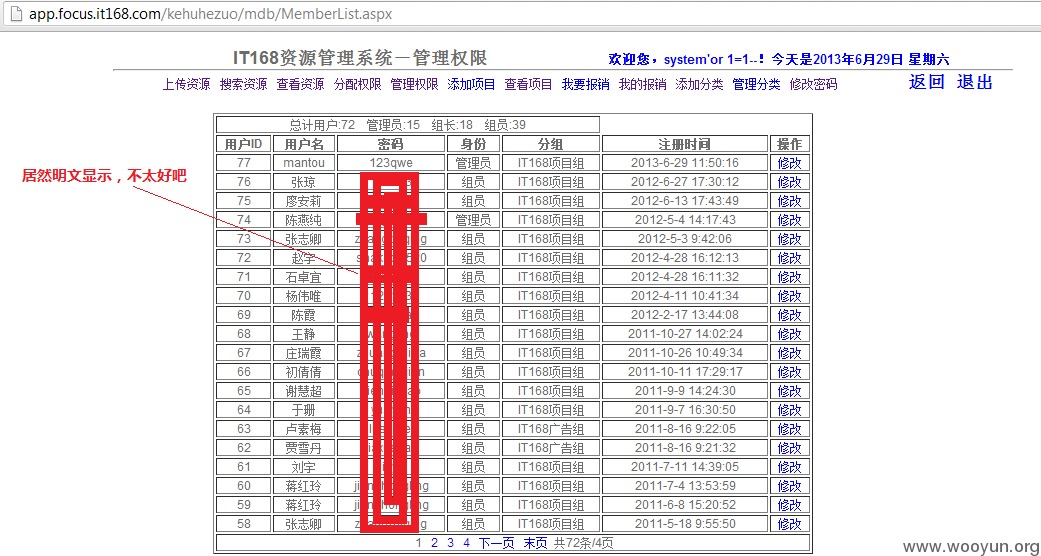Open 修改 for user ID 73
1041x556 pixels.
coord(790,239)
